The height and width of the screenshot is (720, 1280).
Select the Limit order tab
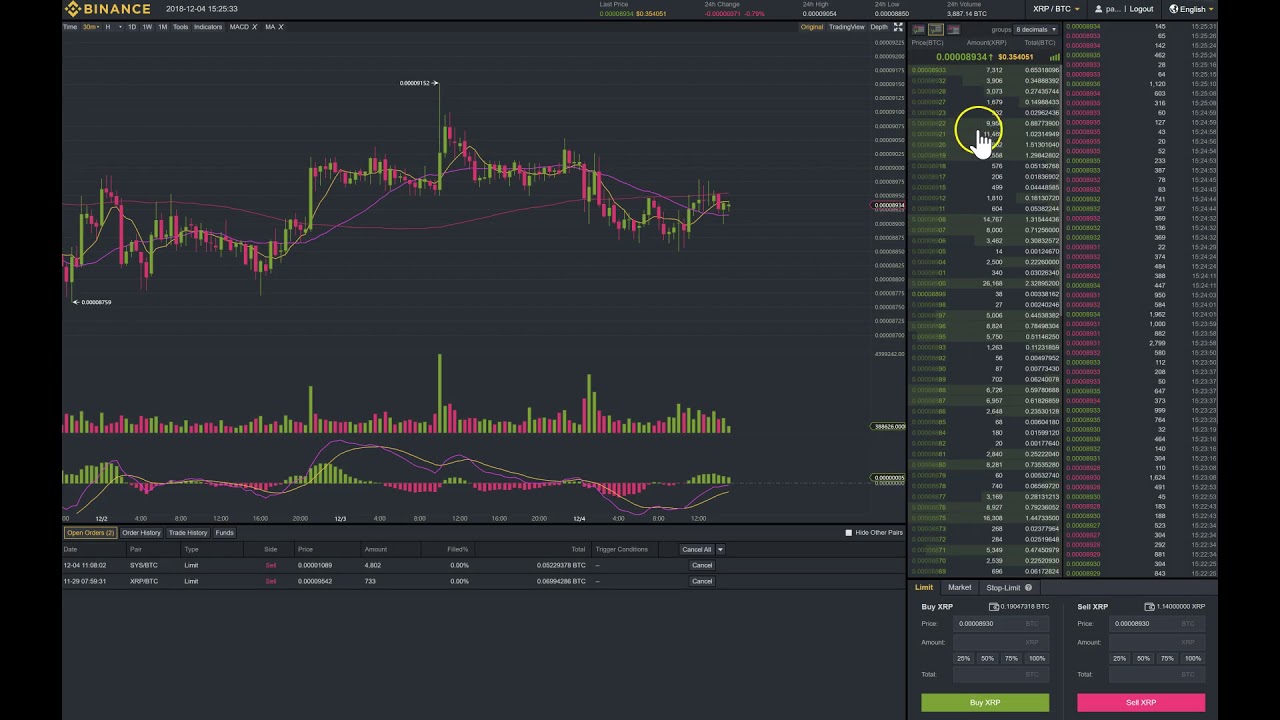(924, 588)
